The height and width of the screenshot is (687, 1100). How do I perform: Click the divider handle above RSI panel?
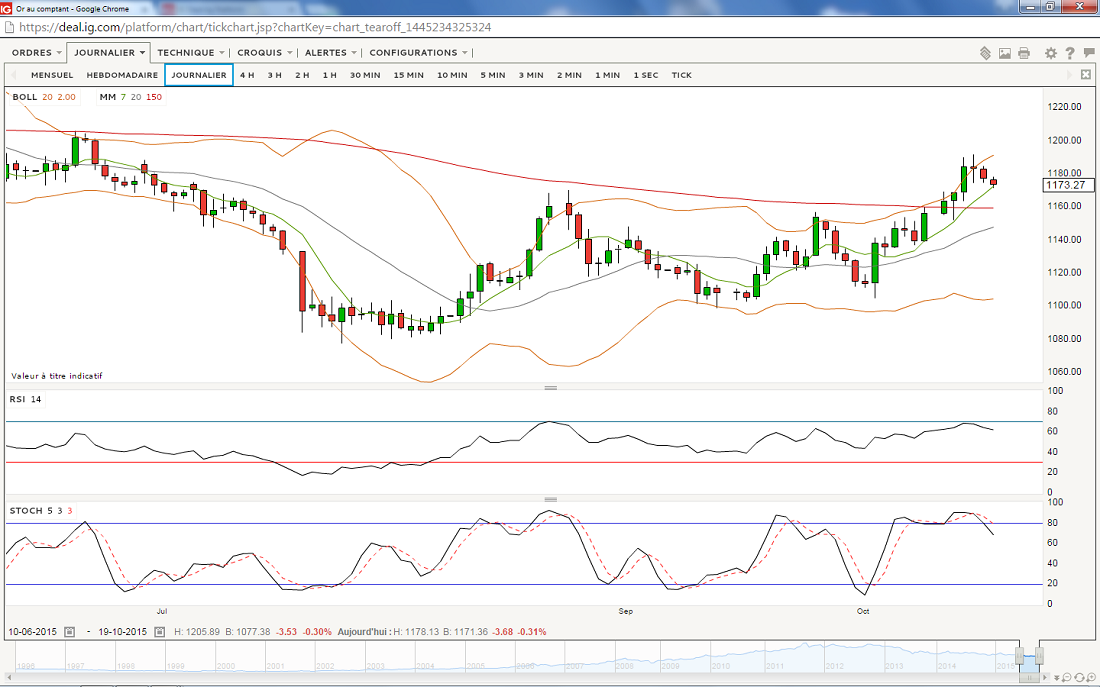coord(549,388)
